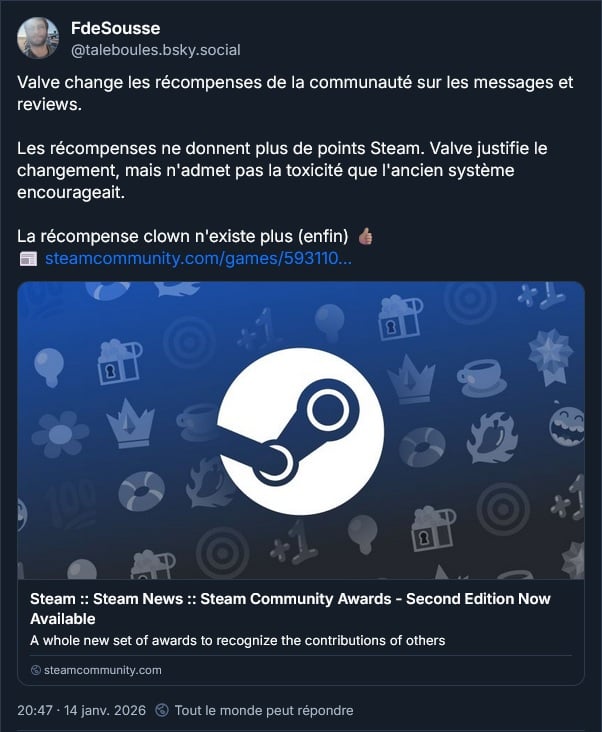Open FdeSousse's profile avatar
Viewport: 602px width, 732px height.
point(38,38)
